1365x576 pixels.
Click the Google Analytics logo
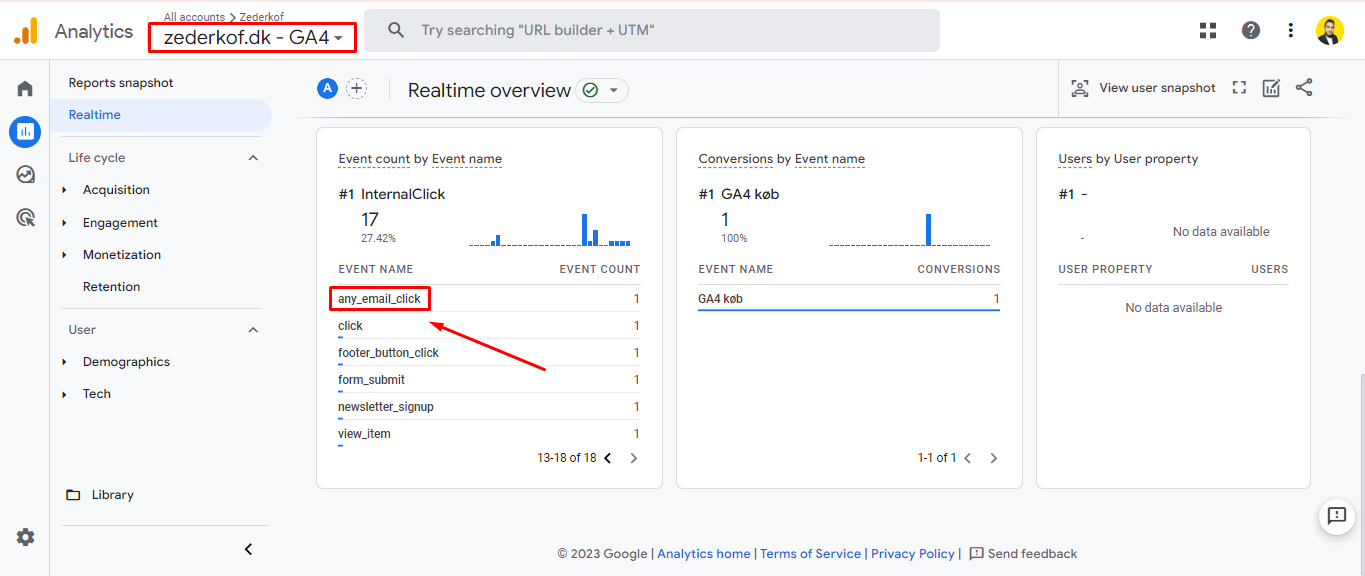[x=26, y=31]
